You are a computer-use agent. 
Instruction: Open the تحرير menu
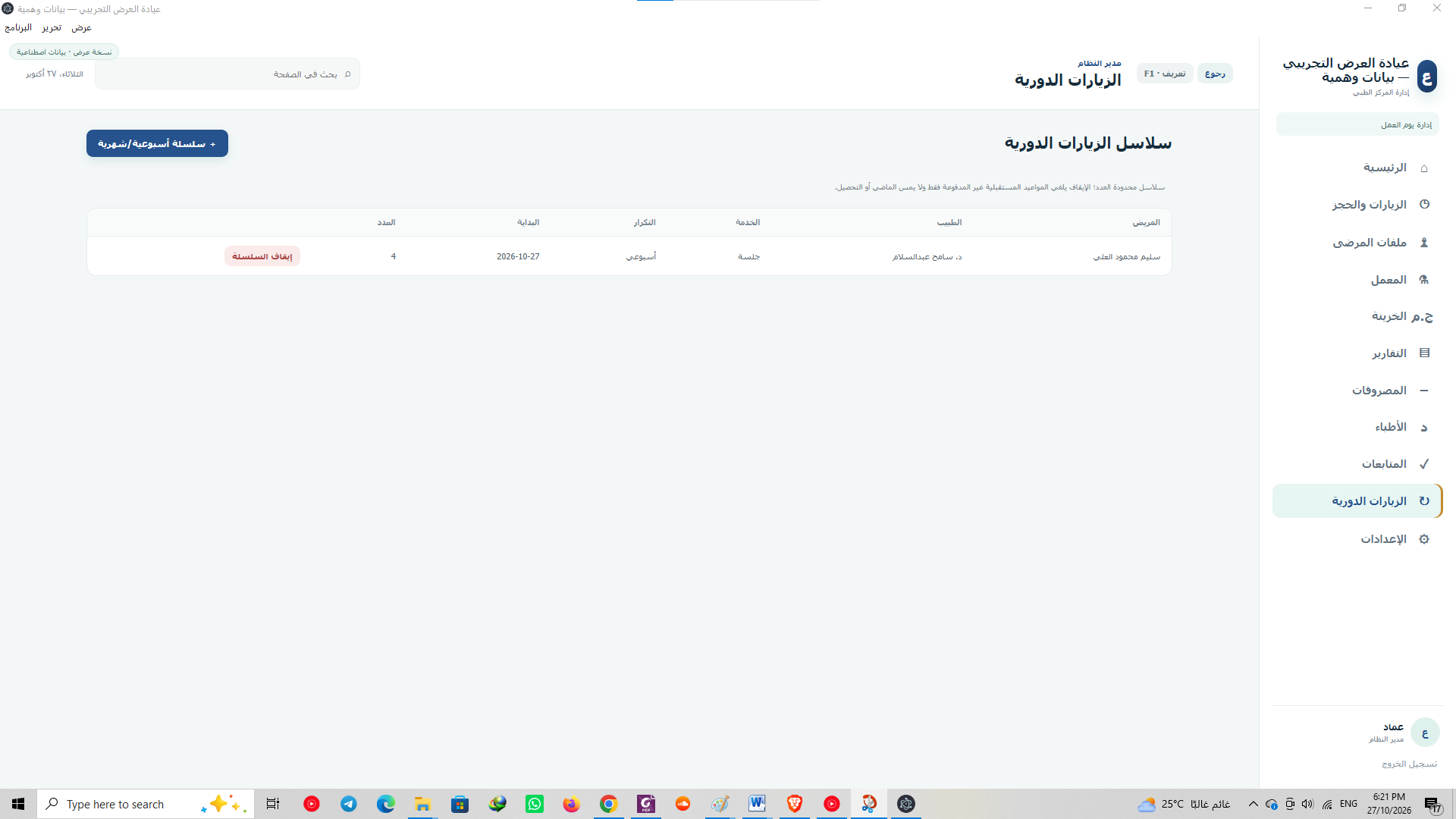52,27
